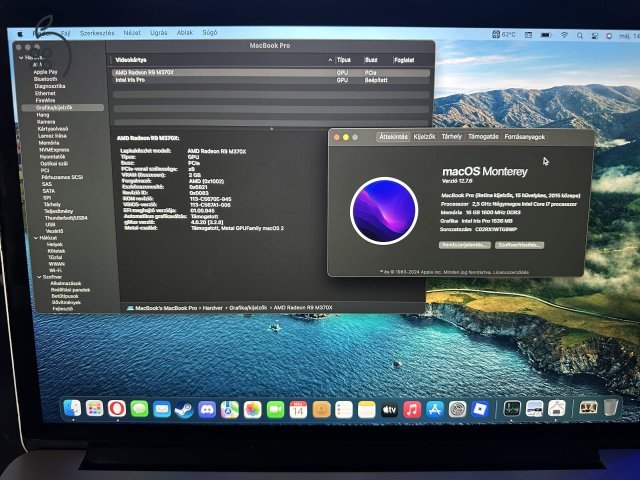Launch Steam from the dock

click(184, 410)
